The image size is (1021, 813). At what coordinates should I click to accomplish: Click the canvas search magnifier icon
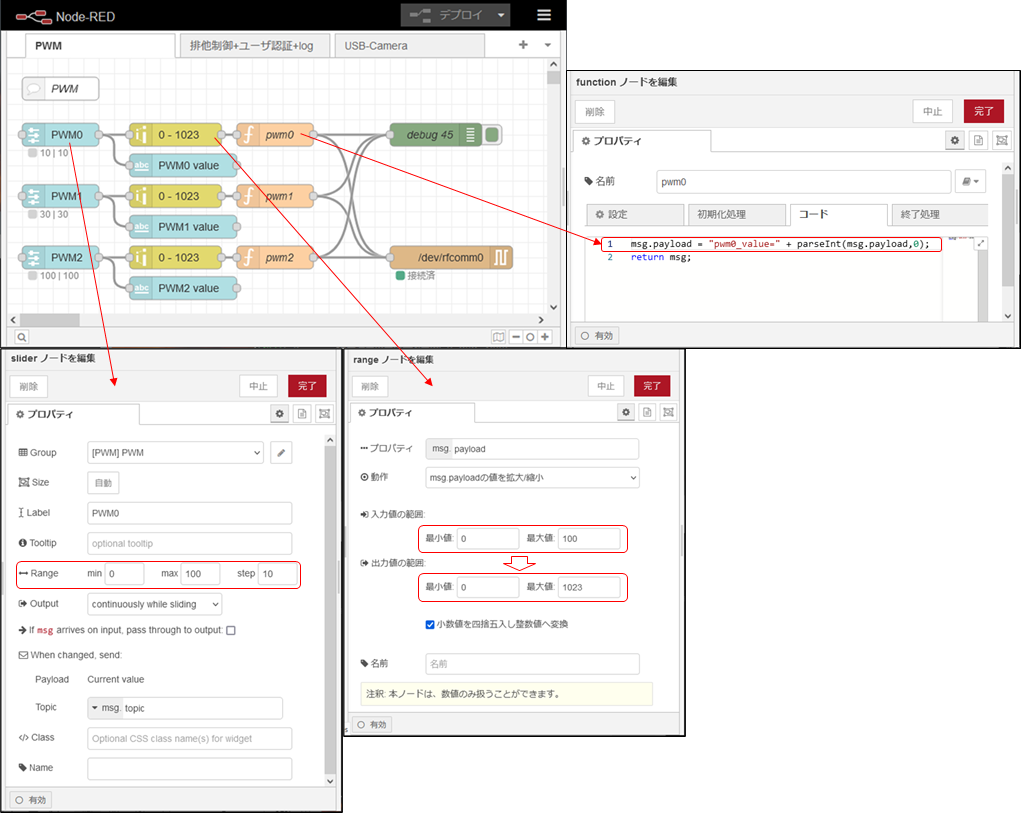21,337
